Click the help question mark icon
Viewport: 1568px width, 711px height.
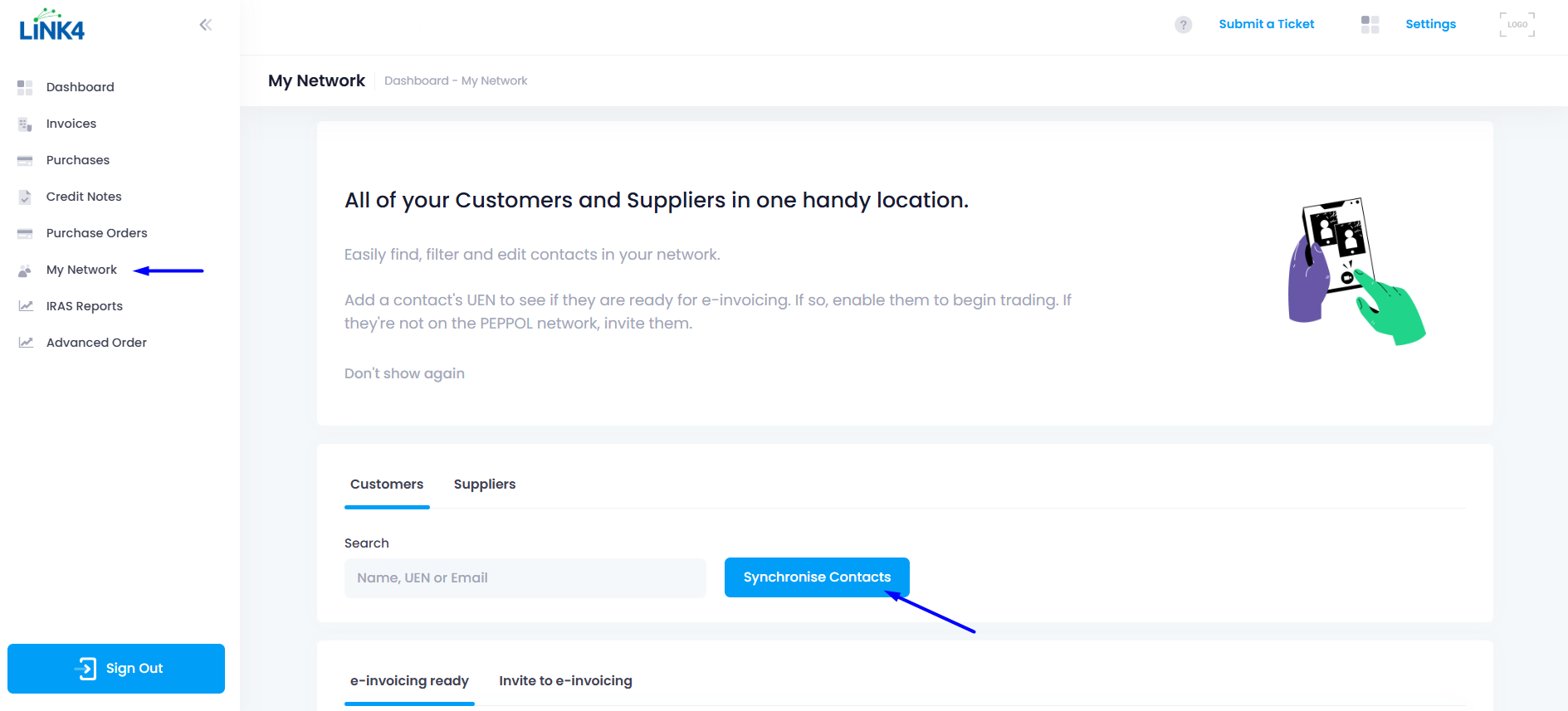pyautogui.click(x=1183, y=25)
